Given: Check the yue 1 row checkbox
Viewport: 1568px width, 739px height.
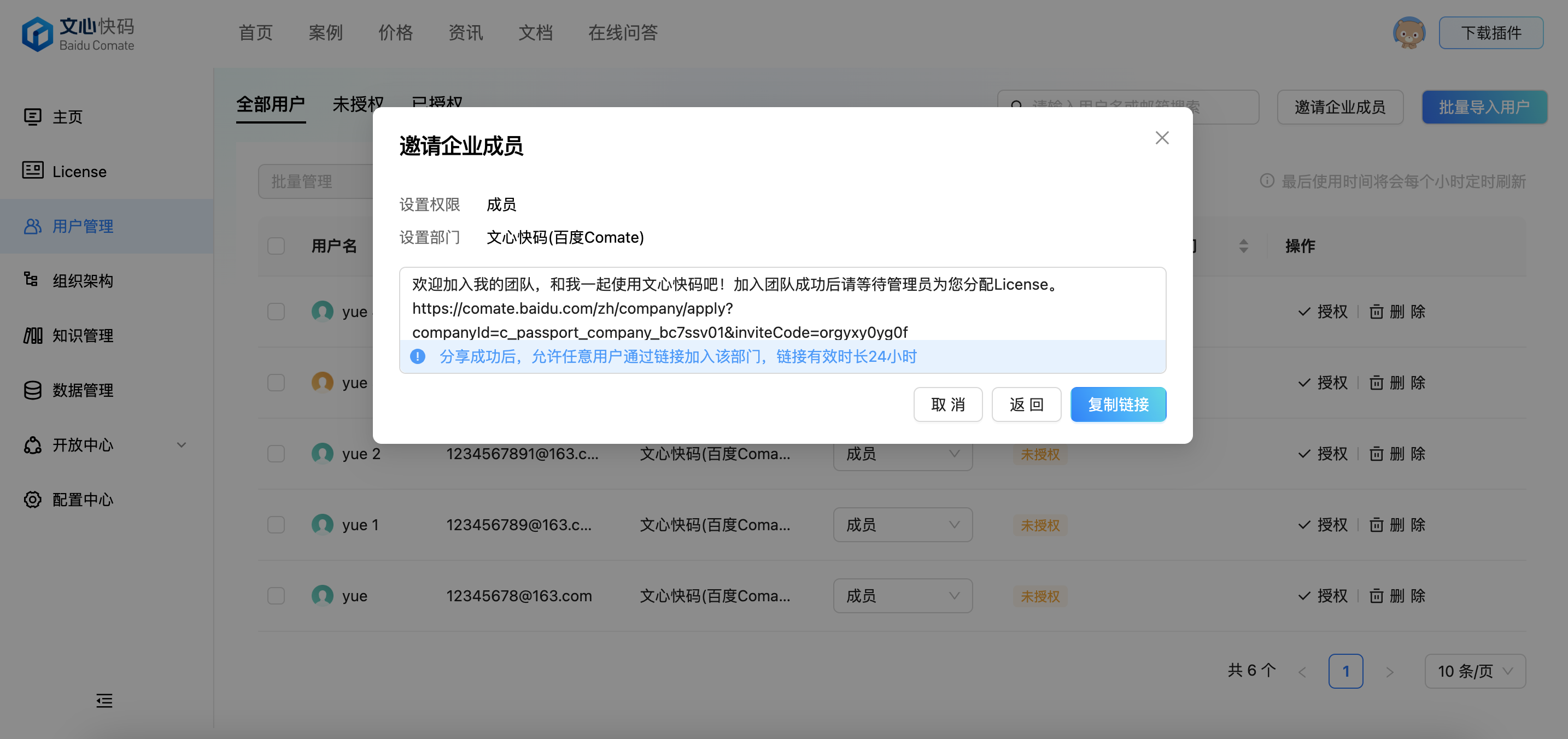Looking at the screenshot, I should tap(276, 525).
